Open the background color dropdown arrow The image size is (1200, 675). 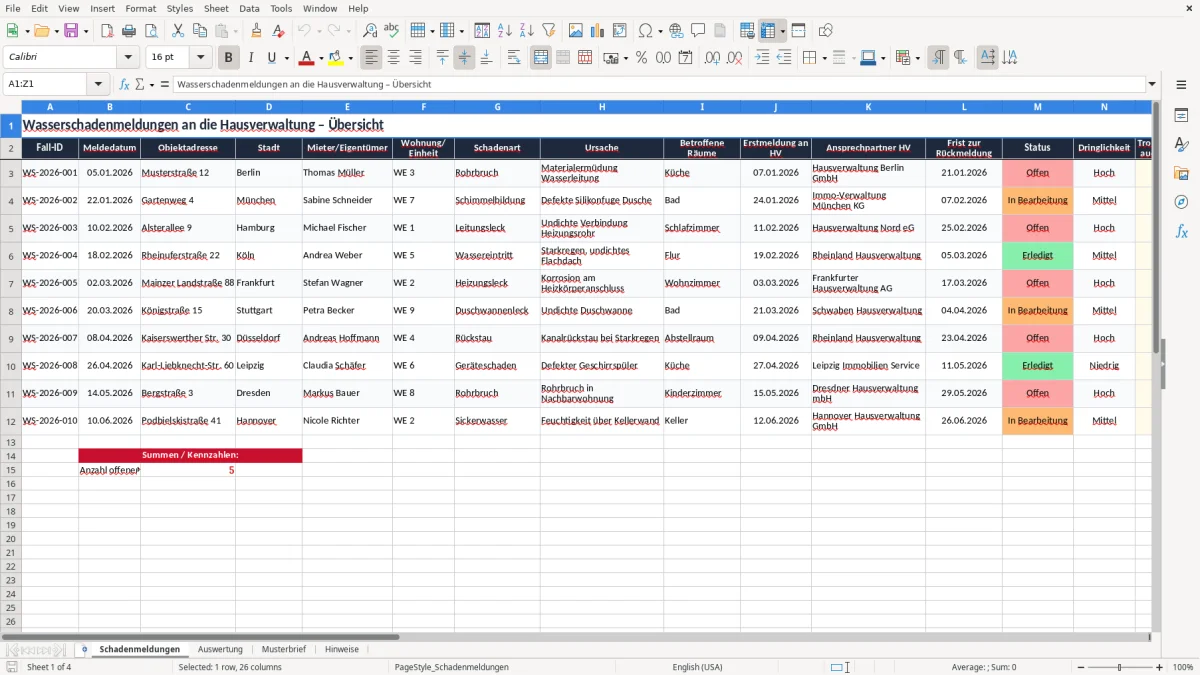click(x=349, y=58)
